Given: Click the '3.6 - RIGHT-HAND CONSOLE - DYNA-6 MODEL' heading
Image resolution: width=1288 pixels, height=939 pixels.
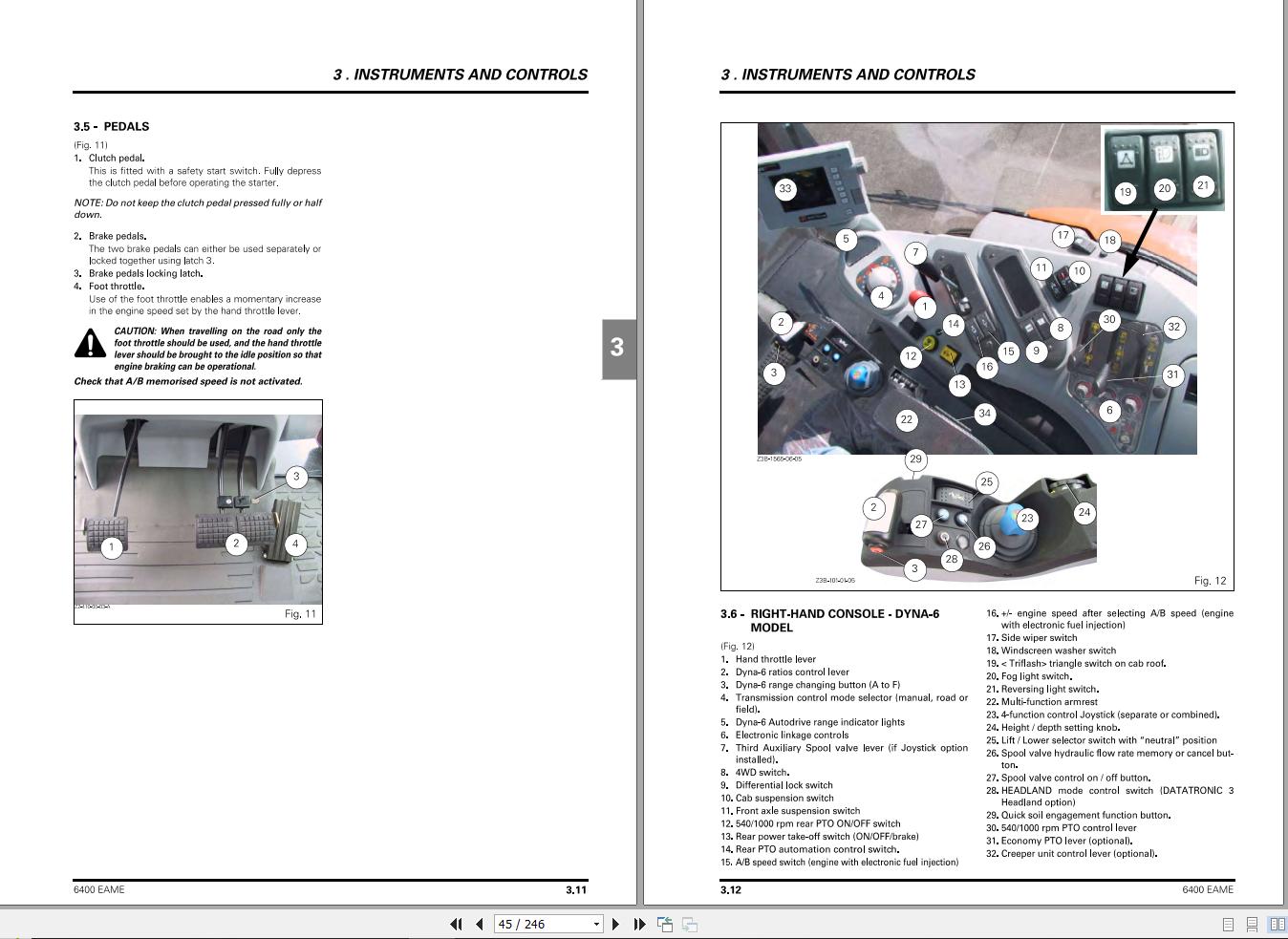Looking at the screenshot, I should coord(829,621).
